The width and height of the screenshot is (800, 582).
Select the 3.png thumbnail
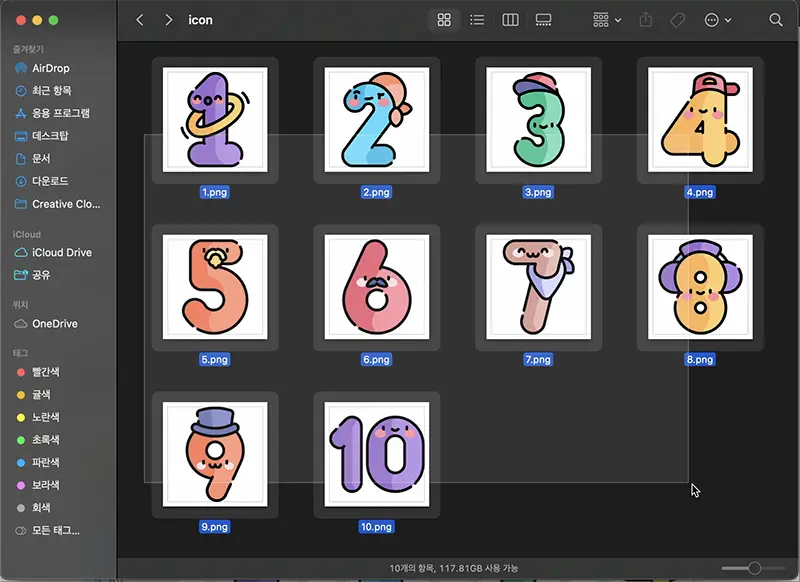538,119
